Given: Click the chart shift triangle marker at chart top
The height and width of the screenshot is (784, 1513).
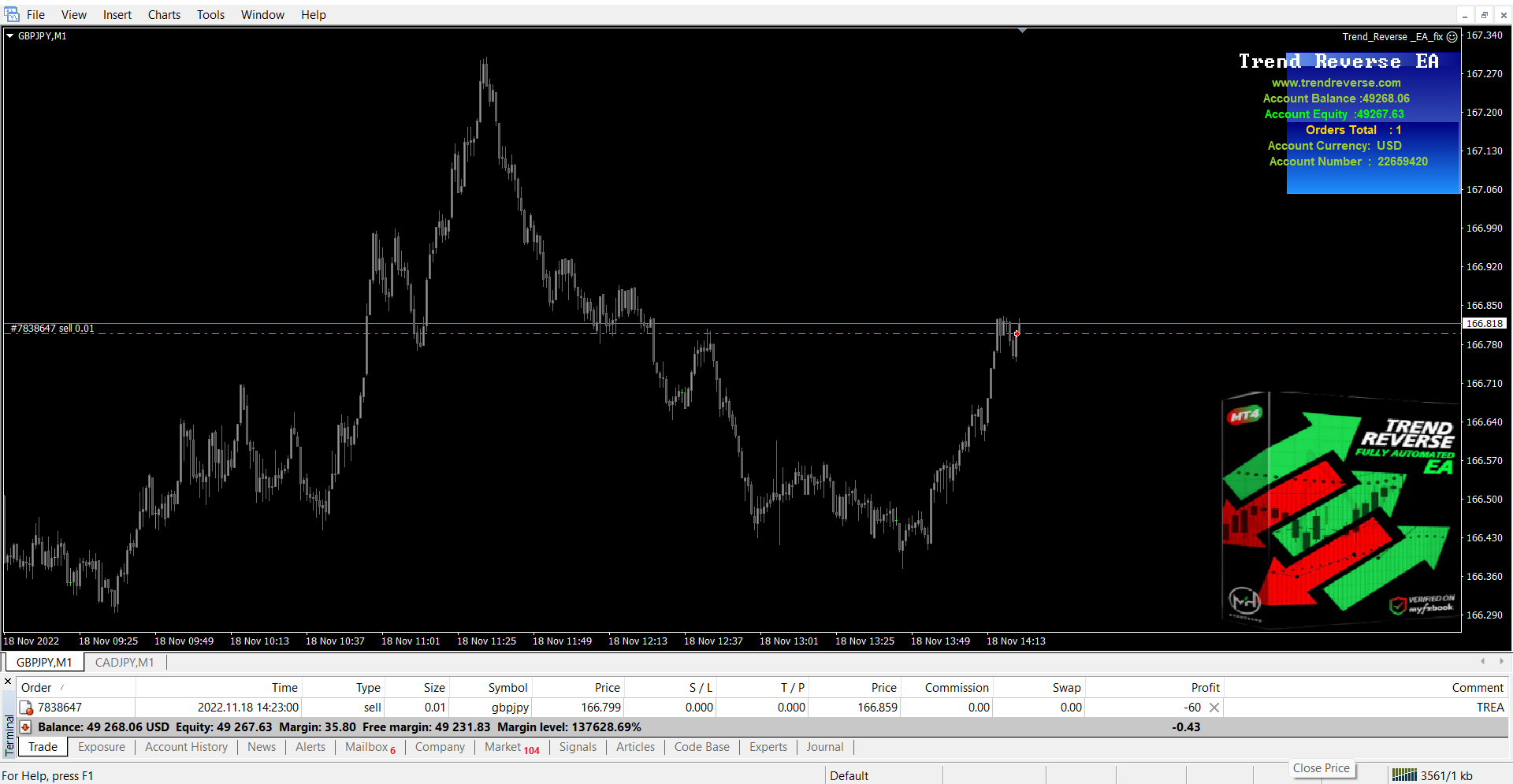Looking at the screenshot, I should [x=1022, y=31].
